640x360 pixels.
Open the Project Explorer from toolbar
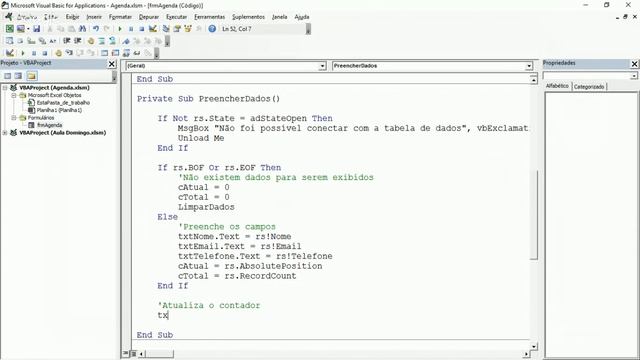click(166, 29)
